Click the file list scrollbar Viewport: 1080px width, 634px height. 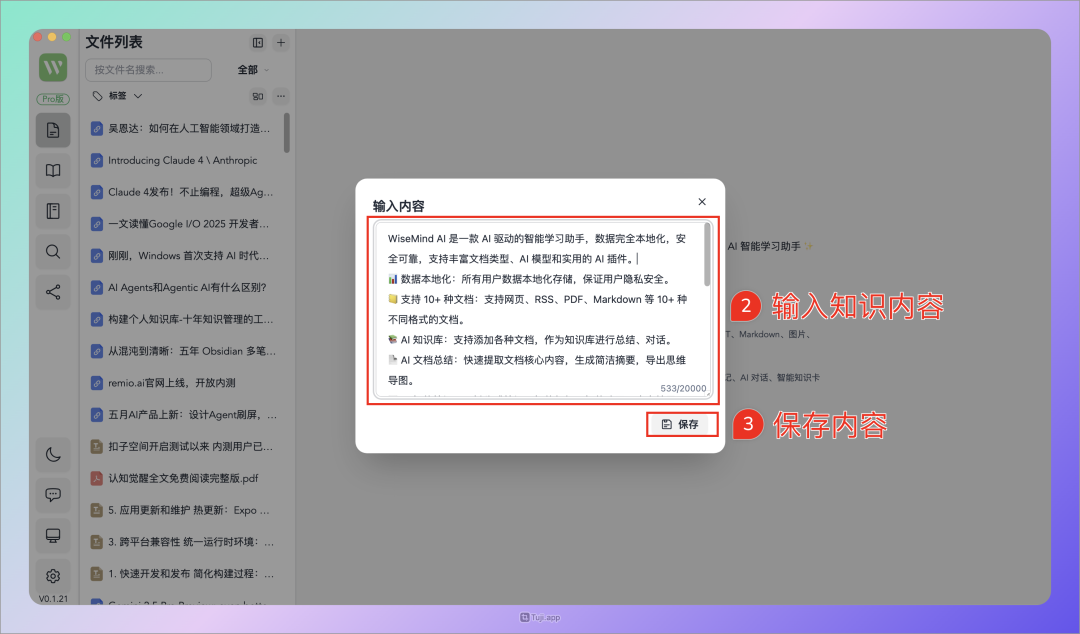click(287, 132)
